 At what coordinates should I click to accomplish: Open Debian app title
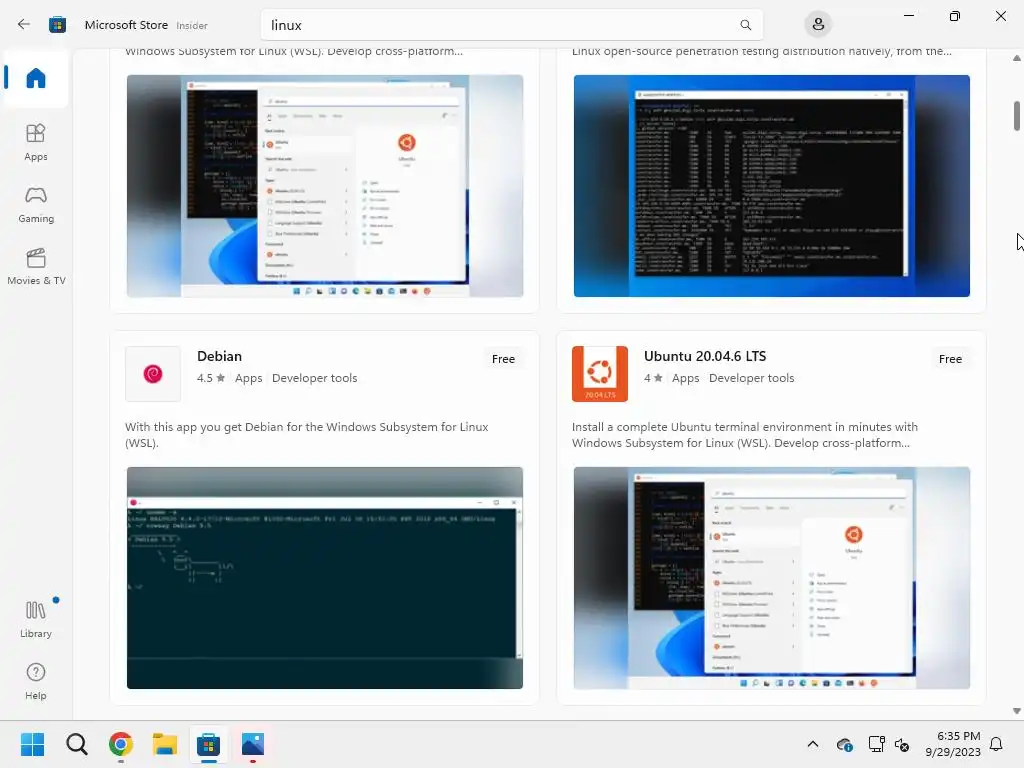coord(219,356)
